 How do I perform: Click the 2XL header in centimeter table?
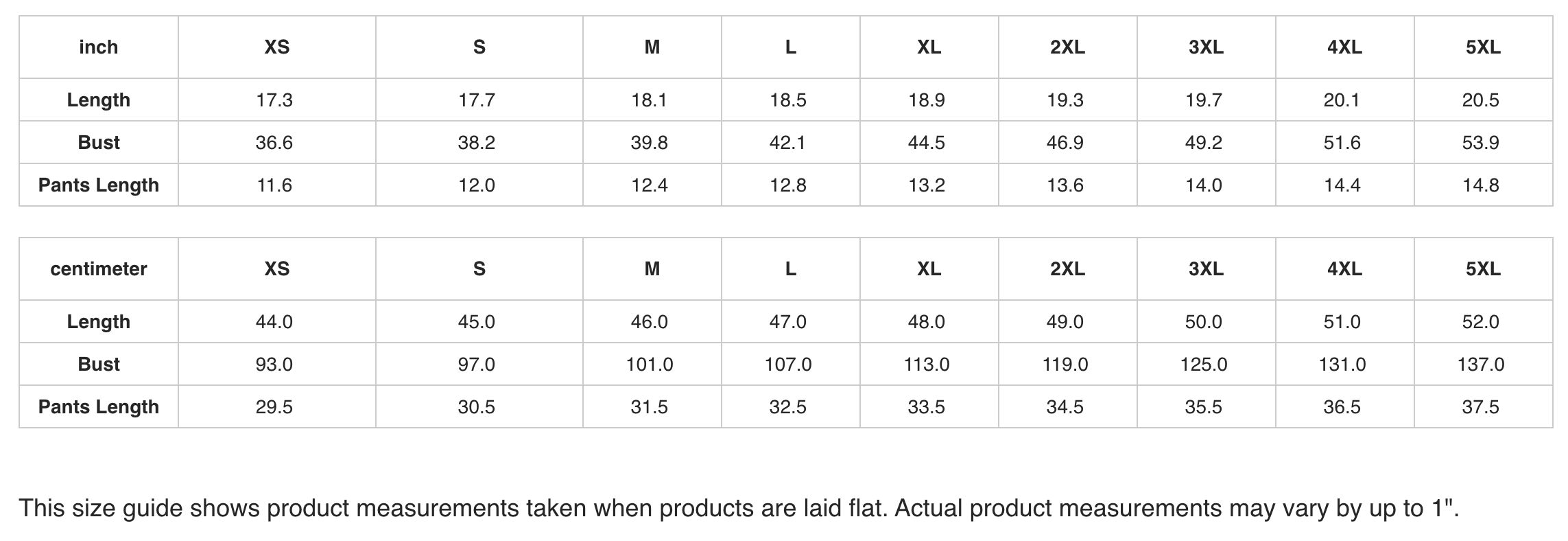tap(1067, 269)
